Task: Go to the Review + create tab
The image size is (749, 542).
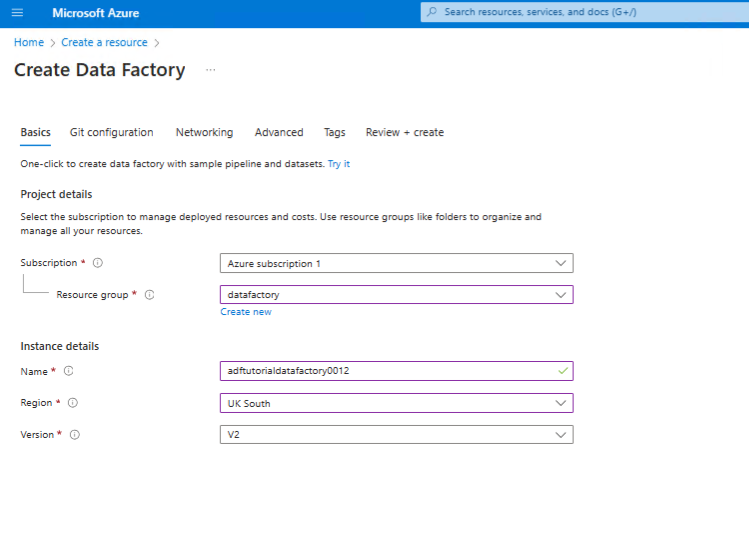Action: (x=405, y=132)
